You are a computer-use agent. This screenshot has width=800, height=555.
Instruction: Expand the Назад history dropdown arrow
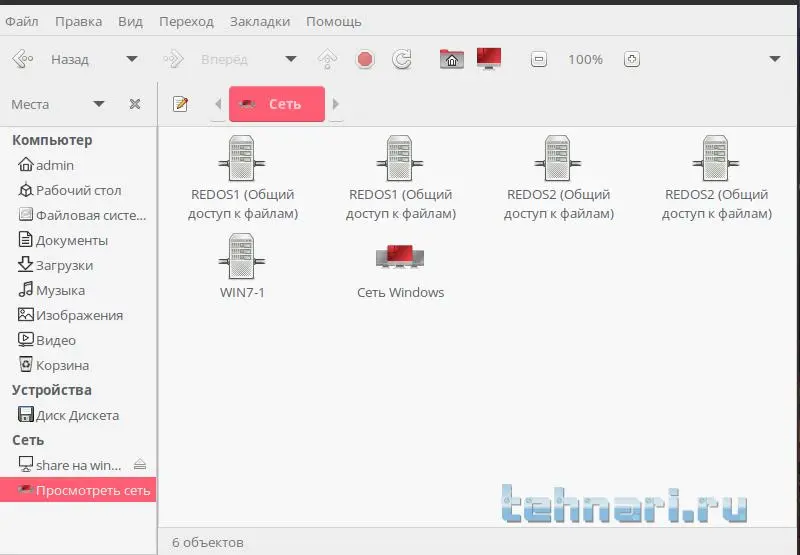132,59
